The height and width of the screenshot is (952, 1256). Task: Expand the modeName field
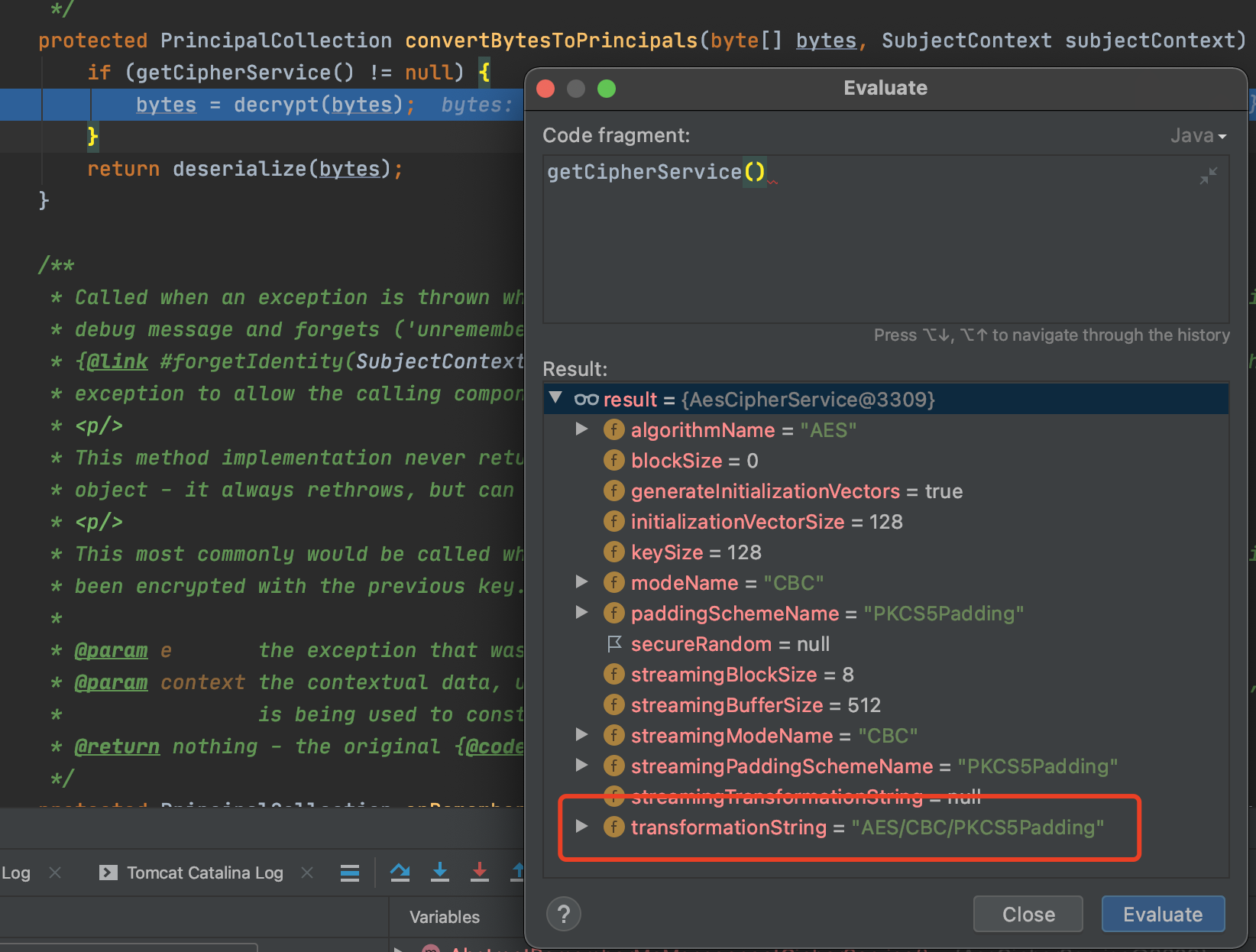582,582
